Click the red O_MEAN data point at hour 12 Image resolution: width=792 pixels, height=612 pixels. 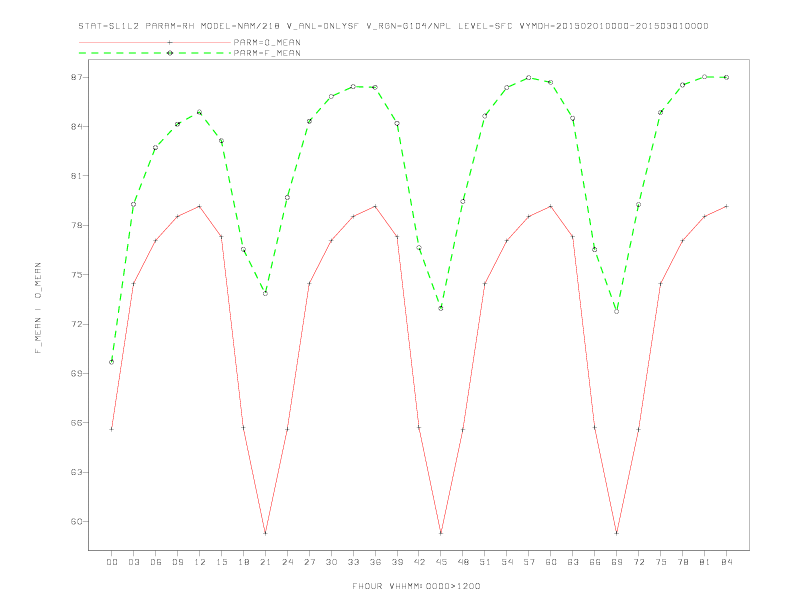pyautogui.click(x=200, y=206)
